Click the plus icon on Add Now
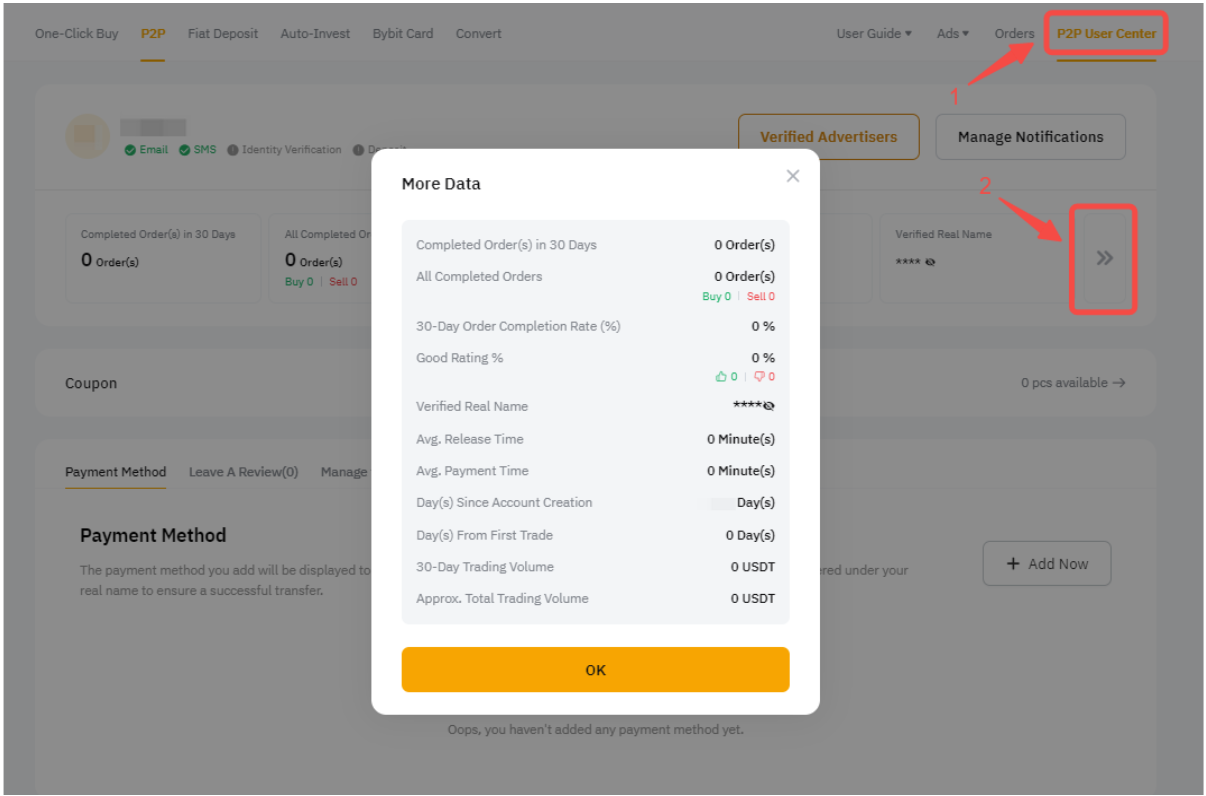This screenshot has width=1206, height=796. pyautogui.click(x=1013, y=564)
